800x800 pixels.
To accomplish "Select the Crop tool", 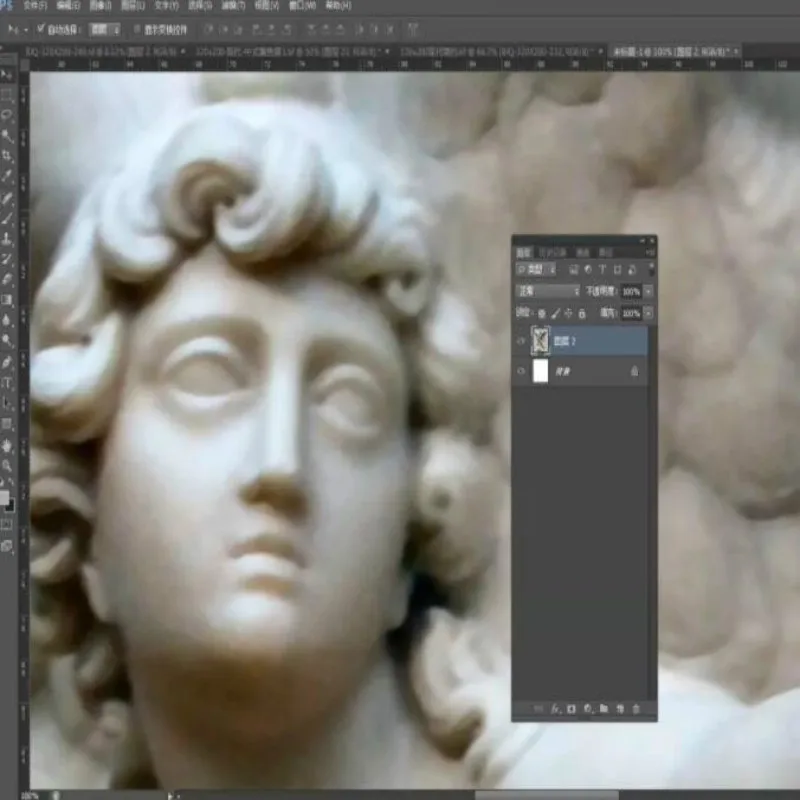I will (8, 156).
